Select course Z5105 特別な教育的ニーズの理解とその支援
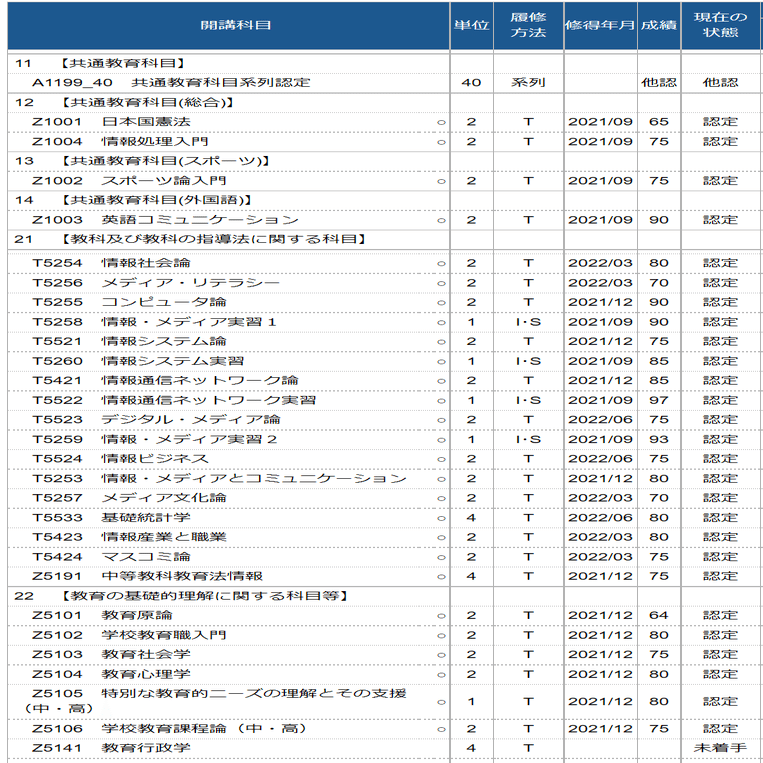 [x=216, y=701]
